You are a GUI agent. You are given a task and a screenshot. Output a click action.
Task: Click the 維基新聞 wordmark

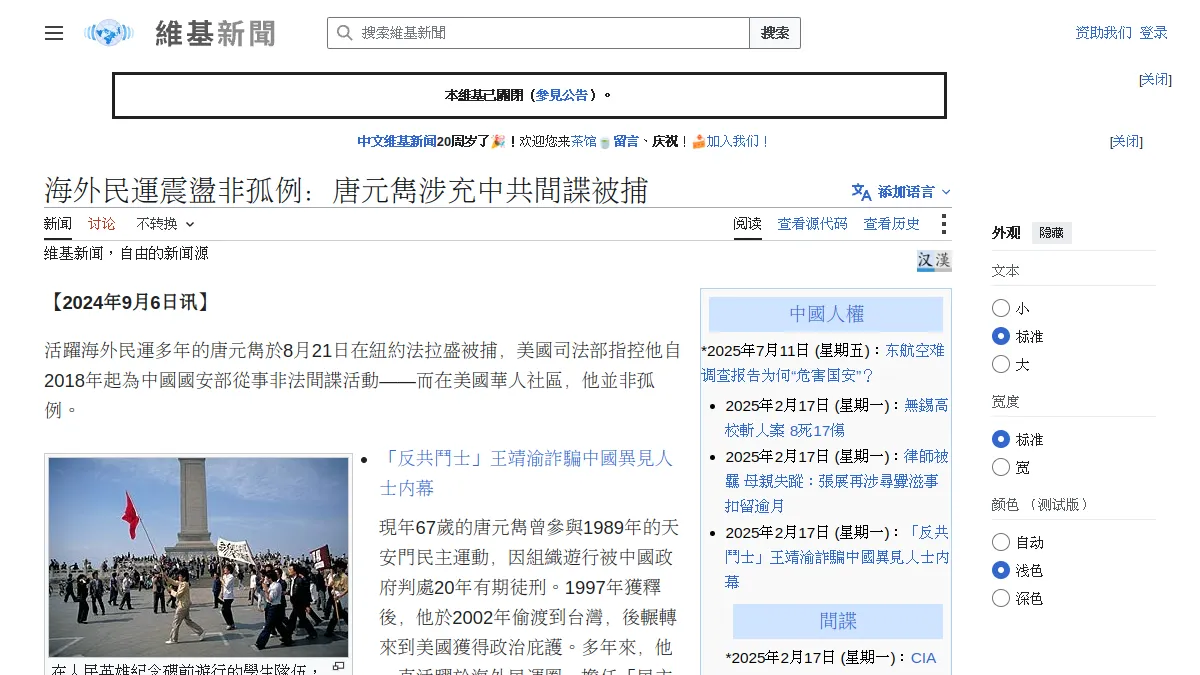pyautogui.click(x=215, y=33)
